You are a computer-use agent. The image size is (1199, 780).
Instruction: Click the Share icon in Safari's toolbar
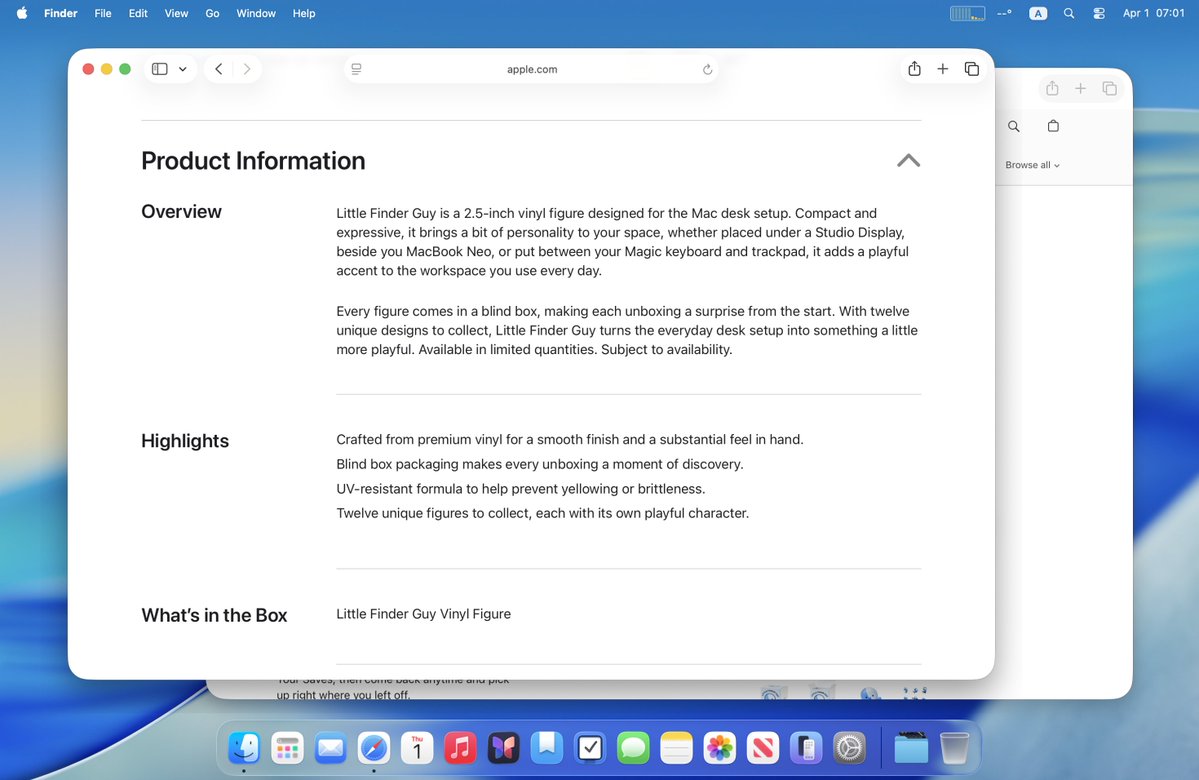click(913, 68)
